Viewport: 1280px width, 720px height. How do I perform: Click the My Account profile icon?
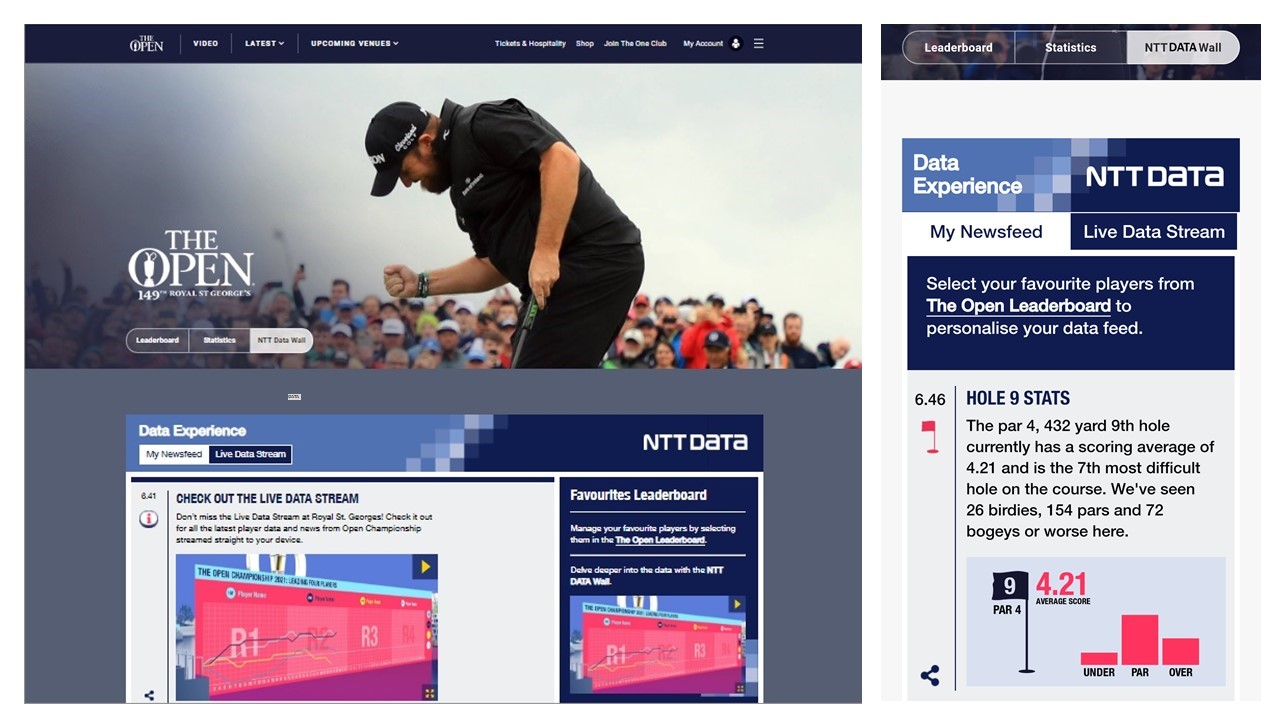736,44
